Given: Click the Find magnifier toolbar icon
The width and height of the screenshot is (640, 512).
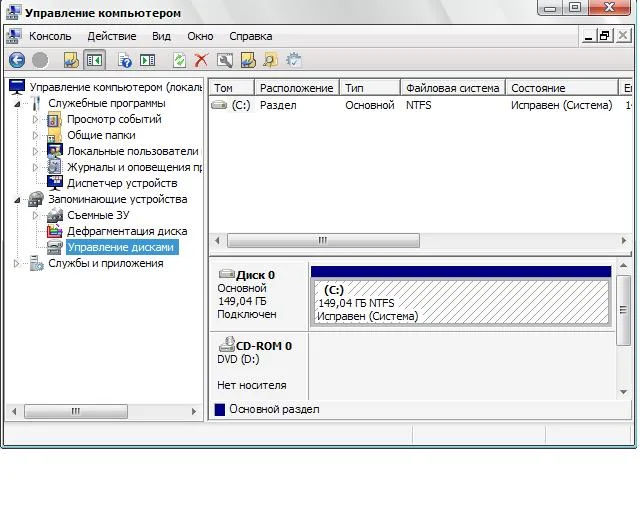Looking at the screenshot, I should pyautogui.click(x=270, y=60).
